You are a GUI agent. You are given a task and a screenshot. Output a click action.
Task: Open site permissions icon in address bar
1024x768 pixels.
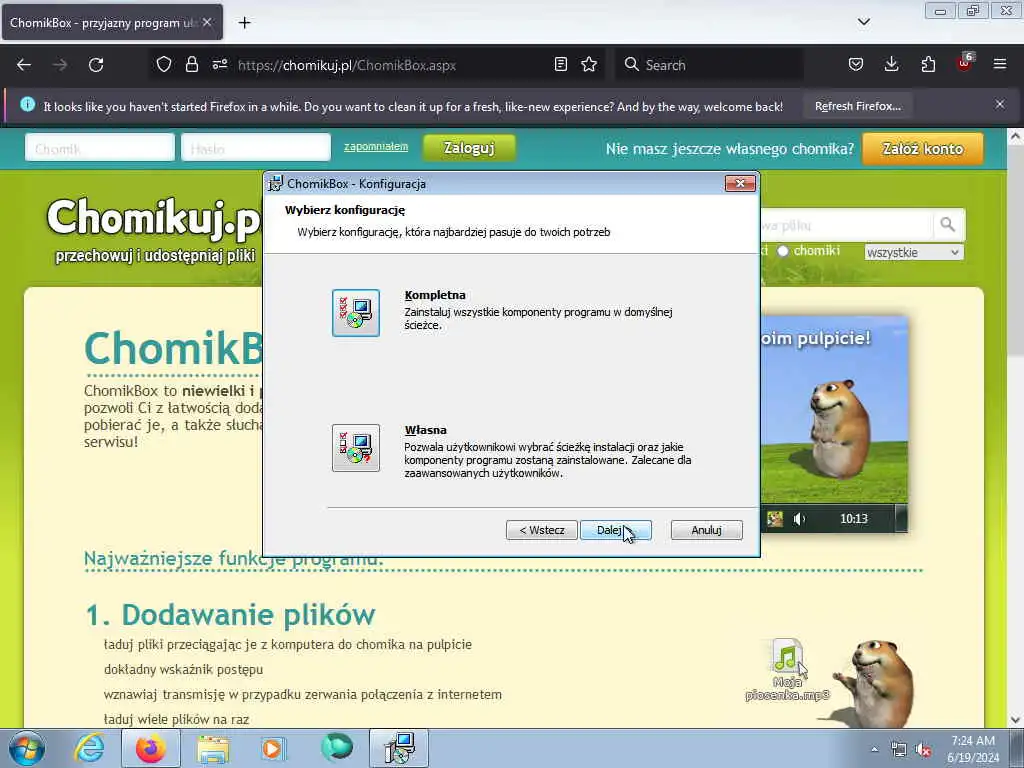(x=219, y=65)
